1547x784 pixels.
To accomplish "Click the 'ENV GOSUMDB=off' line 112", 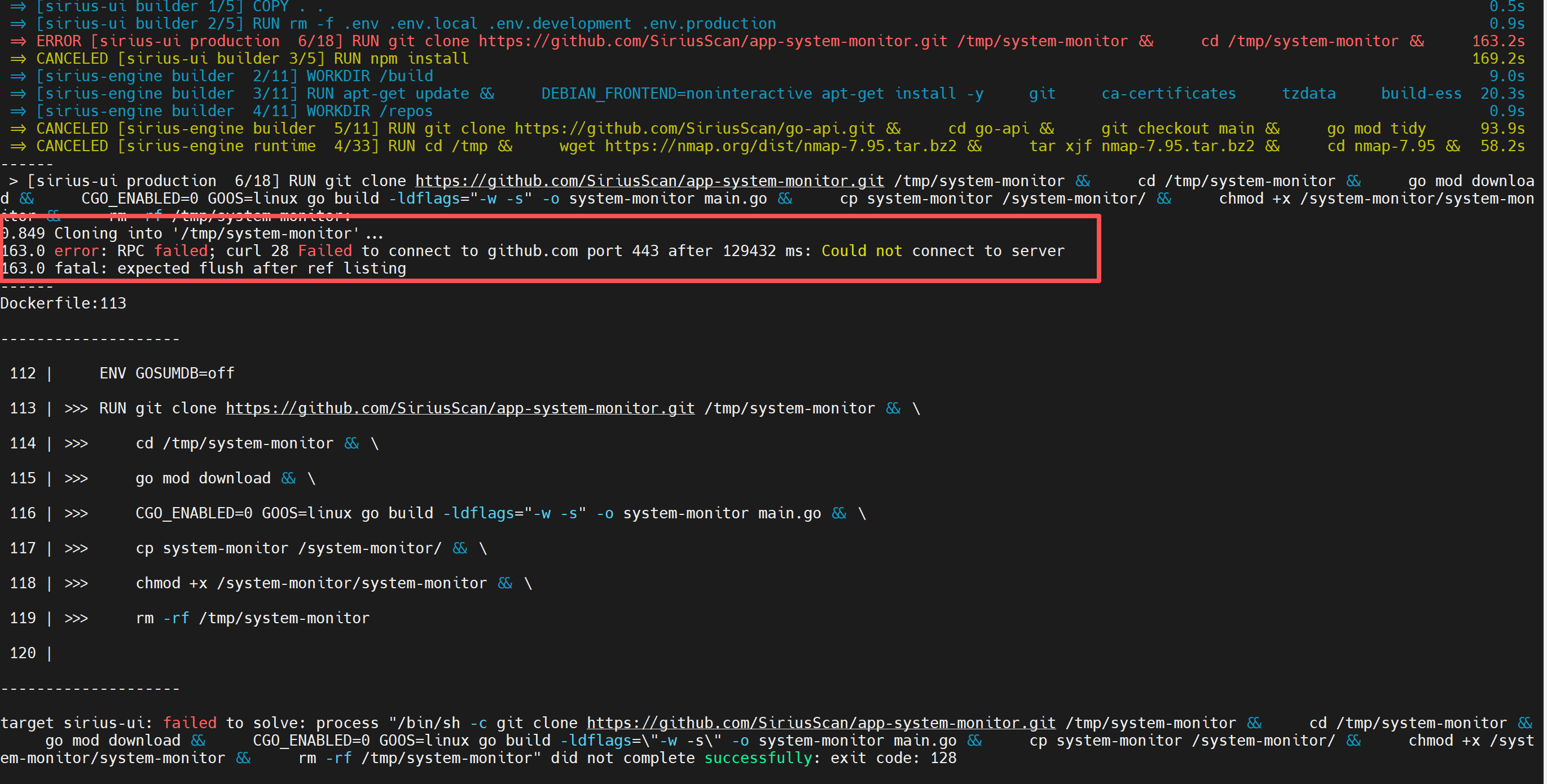I will [166, 373].
